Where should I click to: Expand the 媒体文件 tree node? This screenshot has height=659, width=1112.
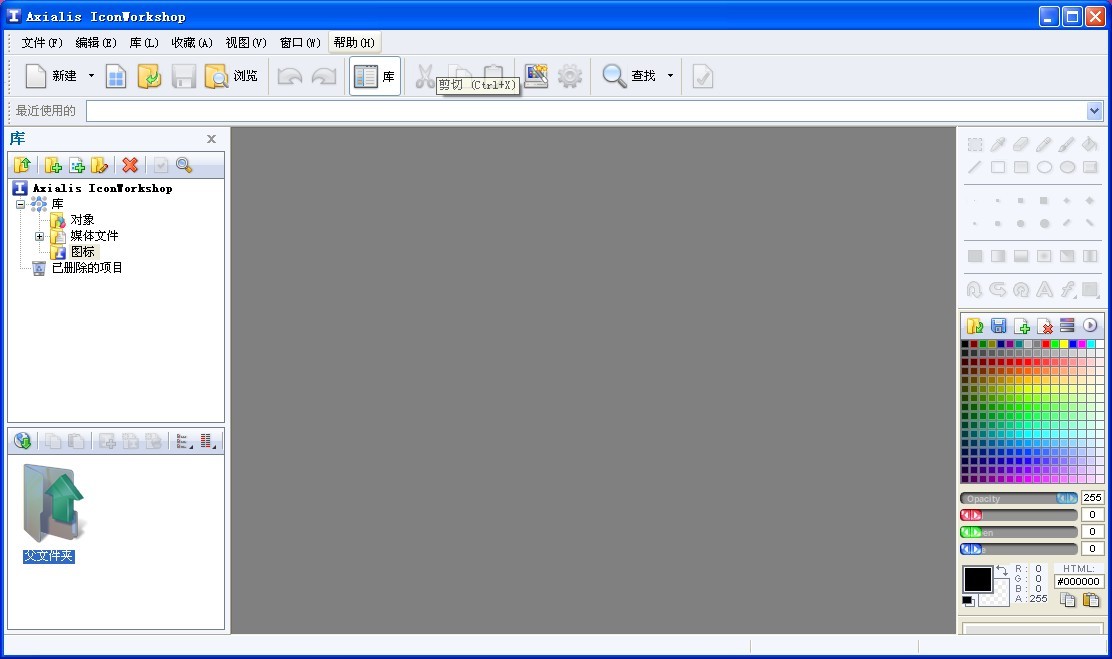40,236
